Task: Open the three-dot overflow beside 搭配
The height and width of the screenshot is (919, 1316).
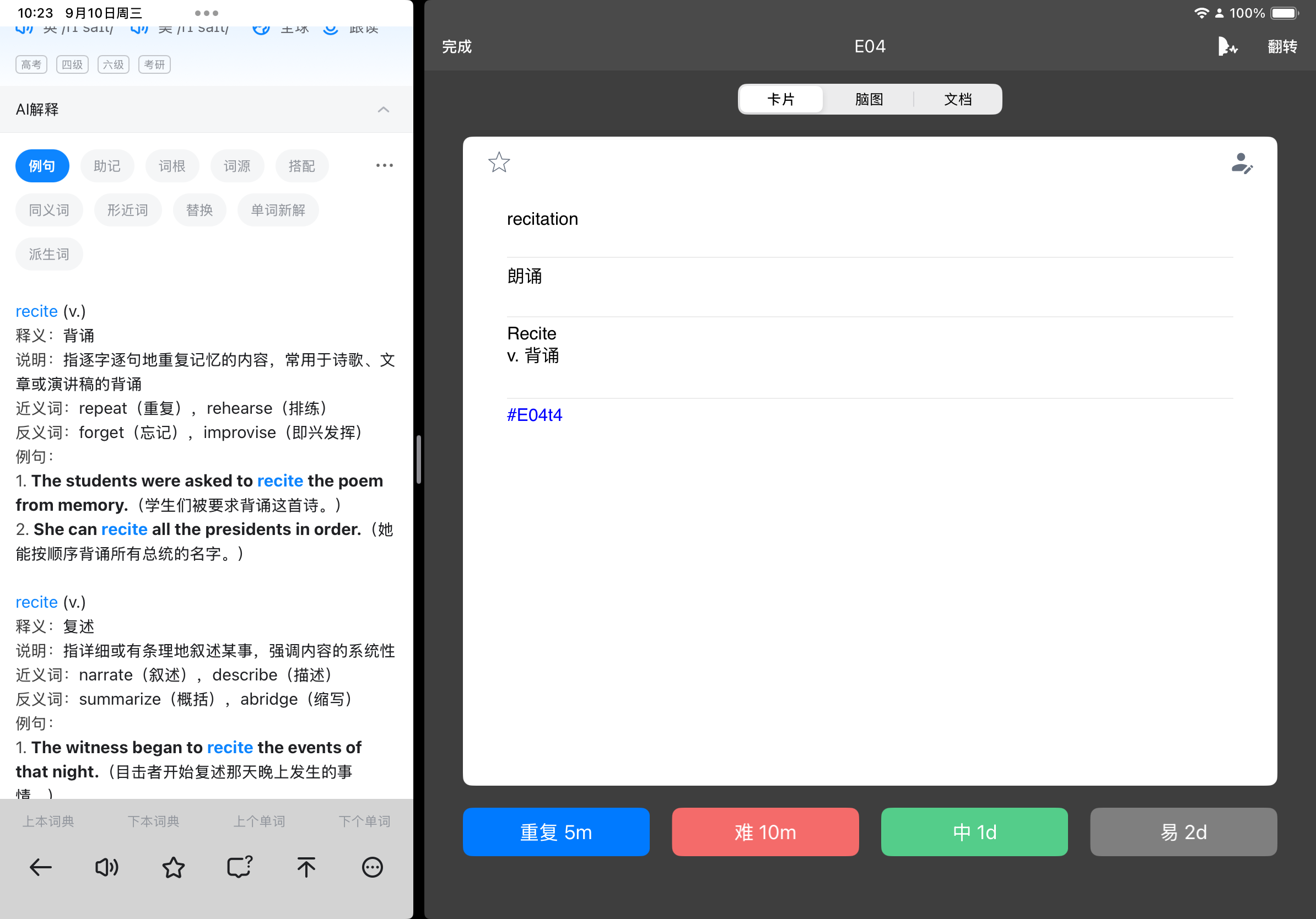Action: click(384, 166)
